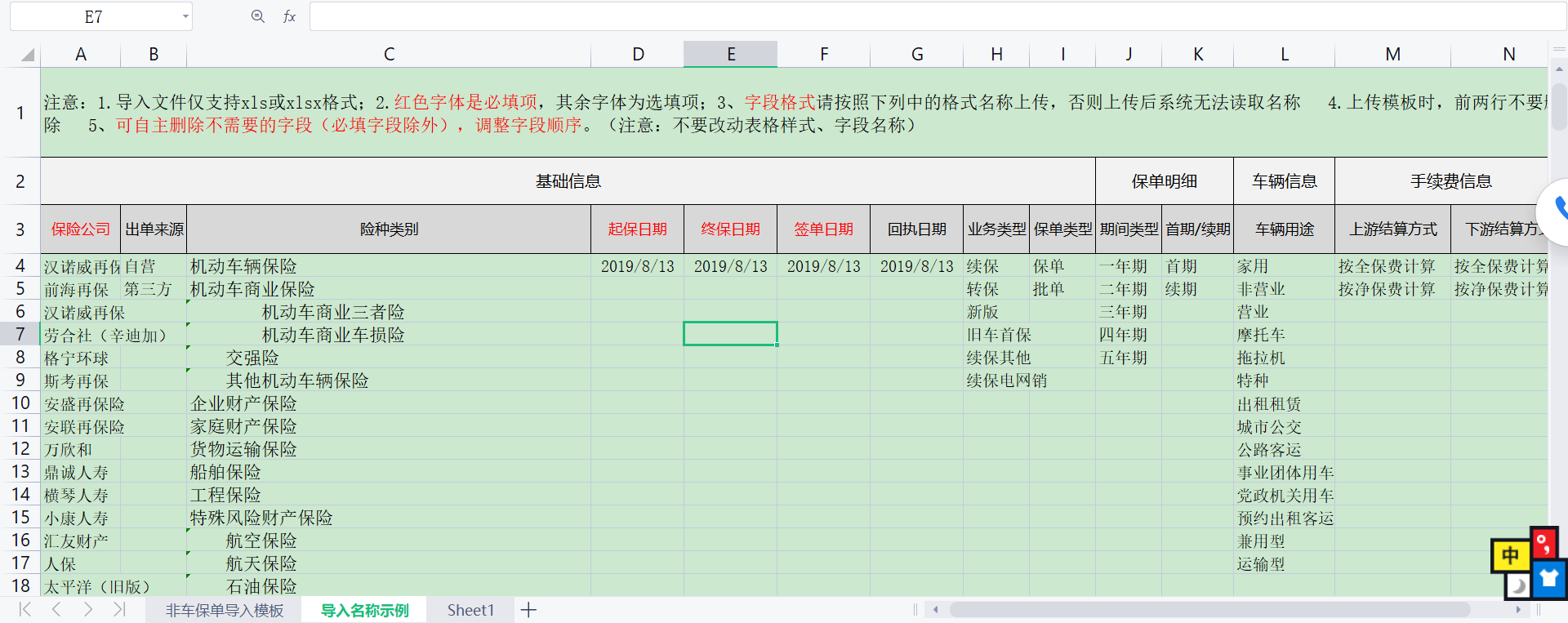
Task: Click the name box showing E7
Action: (94, 16)
